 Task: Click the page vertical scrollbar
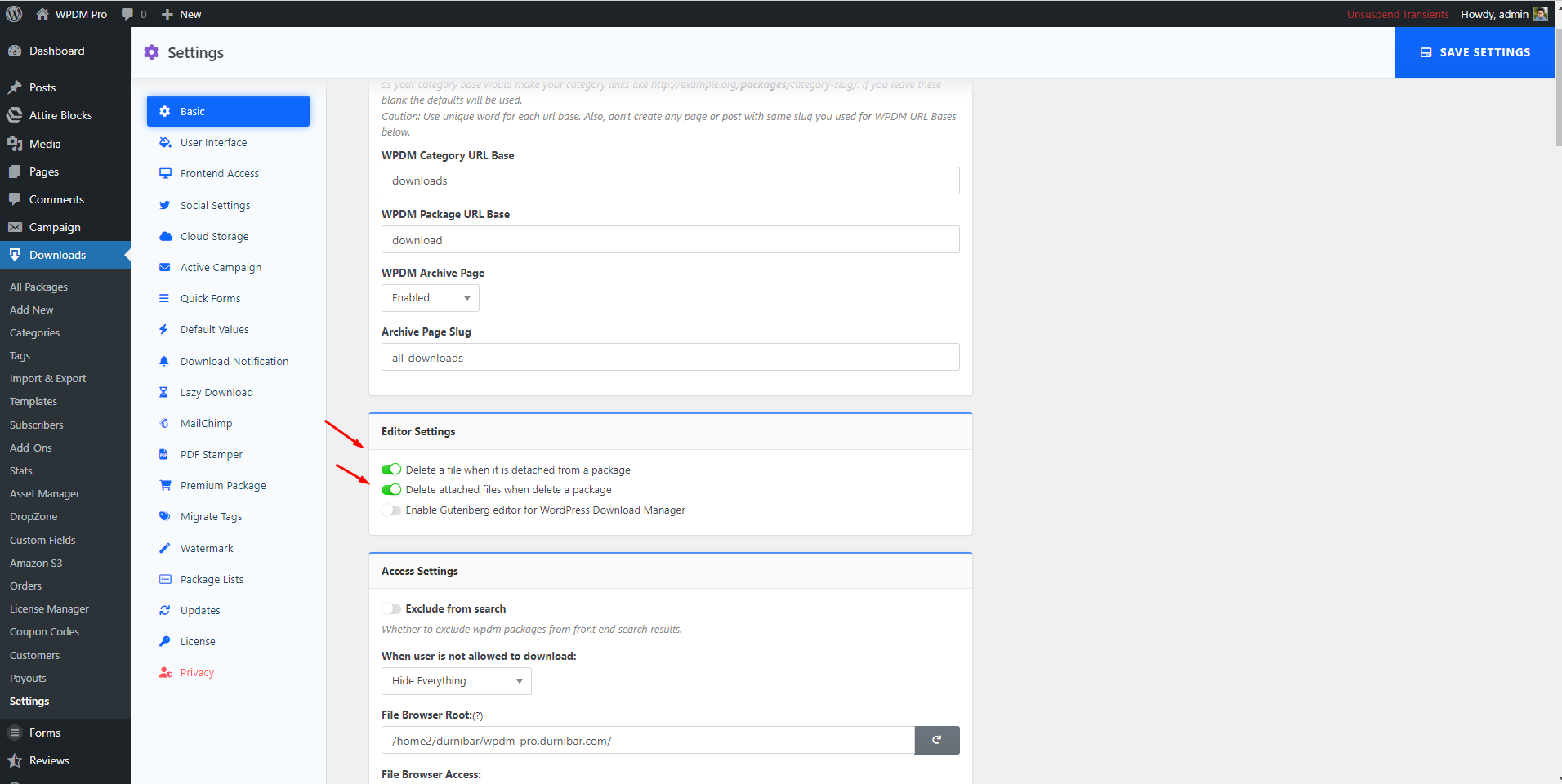click(x=1558, y=87)
